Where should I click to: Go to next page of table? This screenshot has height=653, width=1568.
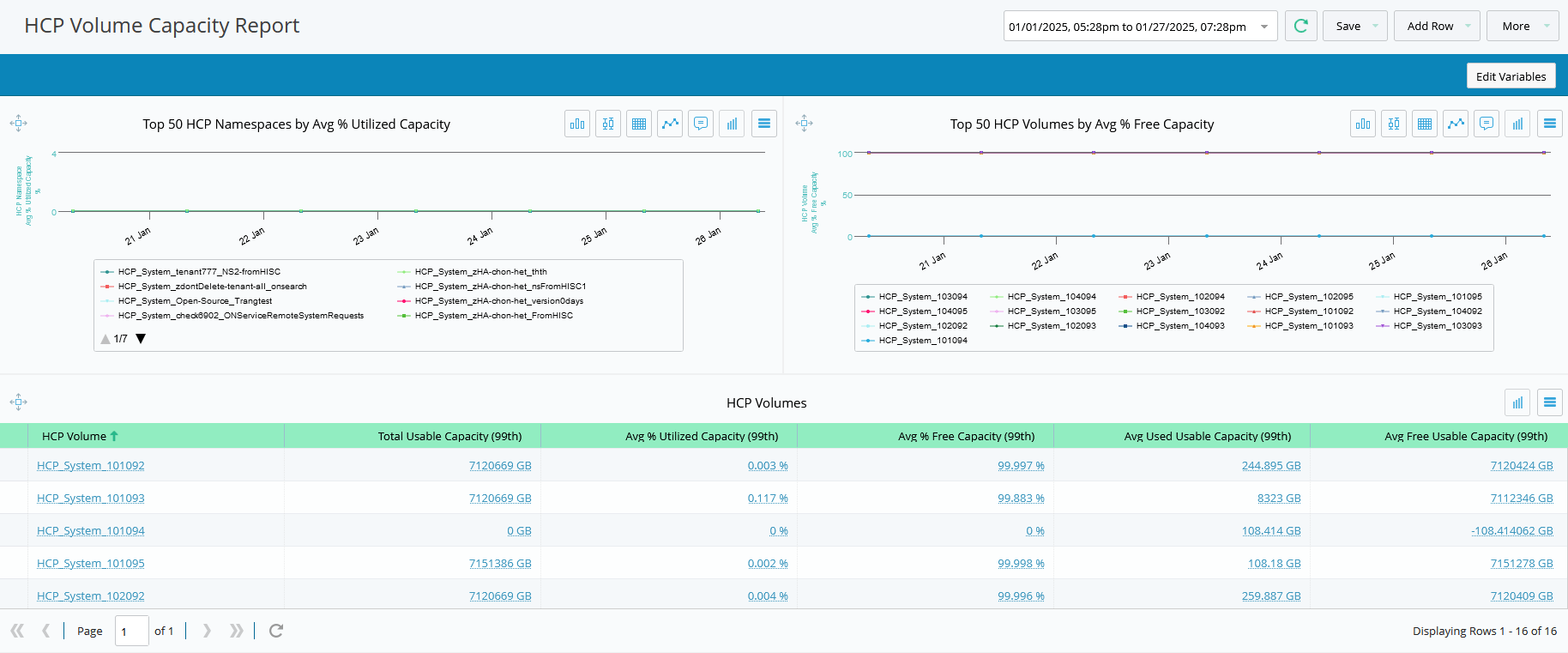207,631
